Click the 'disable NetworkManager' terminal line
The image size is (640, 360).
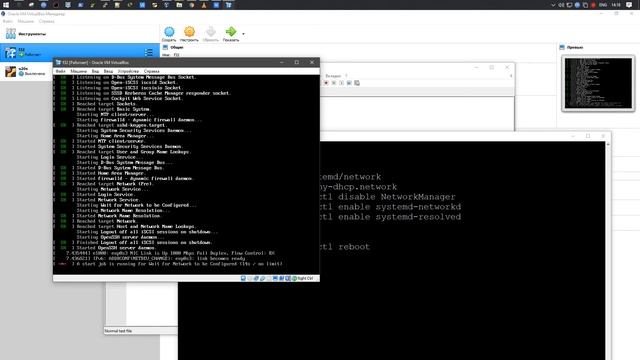pos(388,197)
